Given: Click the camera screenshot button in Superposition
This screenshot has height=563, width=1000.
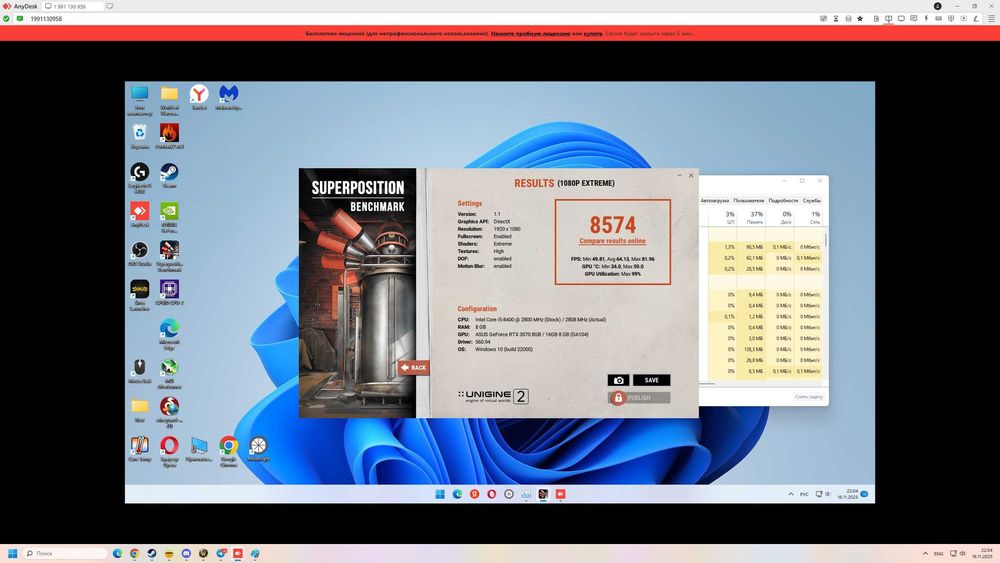Looking at the screenshot, I should (x=618, y=380).
